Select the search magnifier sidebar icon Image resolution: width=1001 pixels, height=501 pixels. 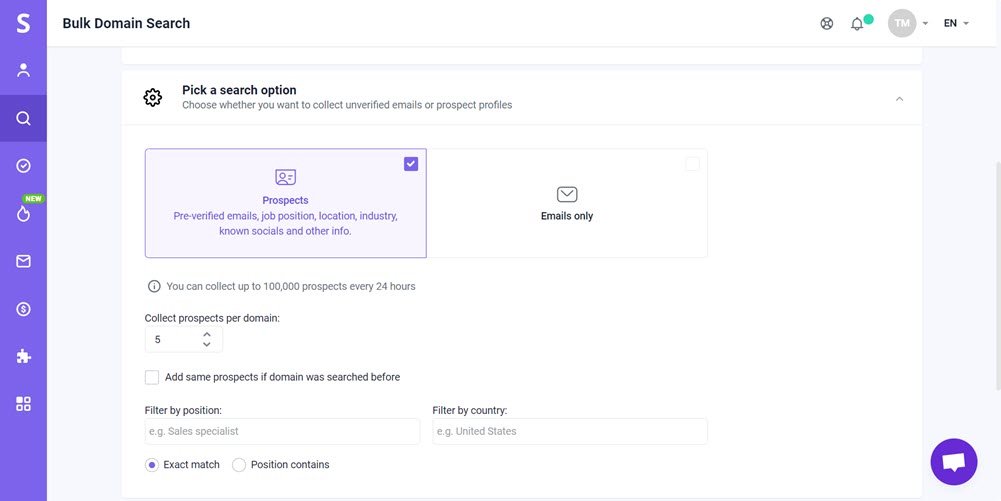[23, 118]
